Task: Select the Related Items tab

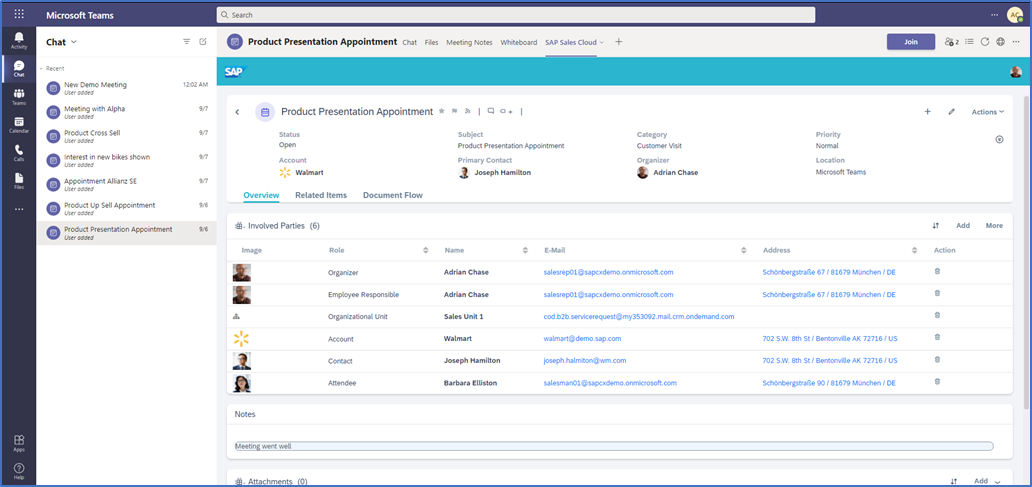Action: click(321, 195)
